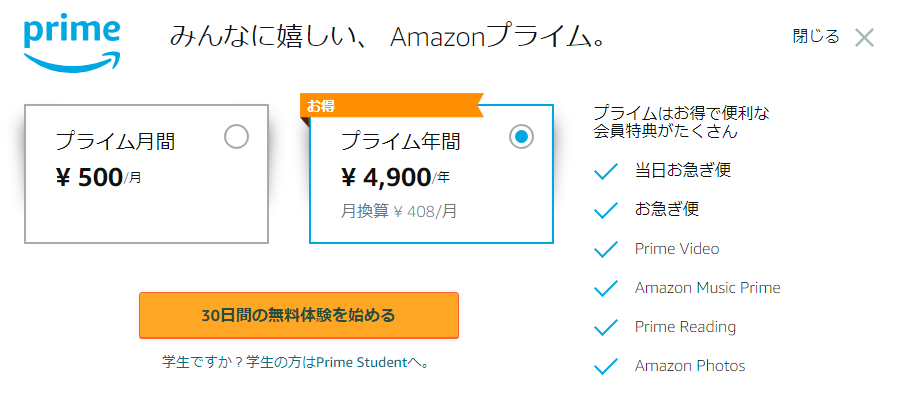
Task: Start the 30日間の無料体験 trial button
Action: [x=299, y=315]
